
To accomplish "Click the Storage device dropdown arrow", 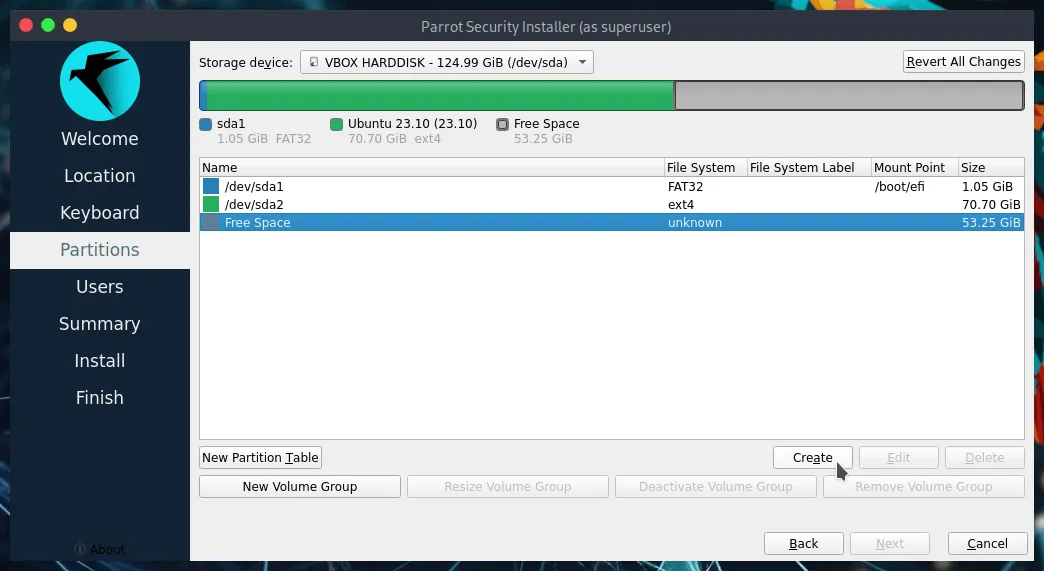I will tap(582, 63).
